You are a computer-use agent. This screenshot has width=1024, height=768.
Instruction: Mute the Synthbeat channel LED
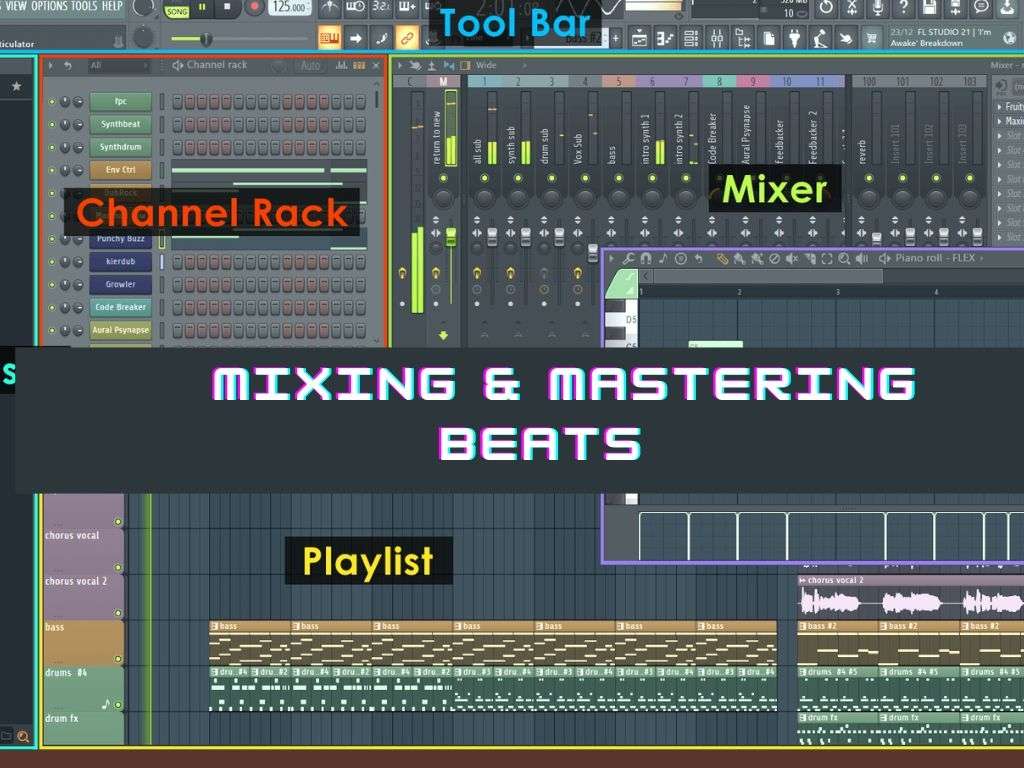click(x=52, y=125)
